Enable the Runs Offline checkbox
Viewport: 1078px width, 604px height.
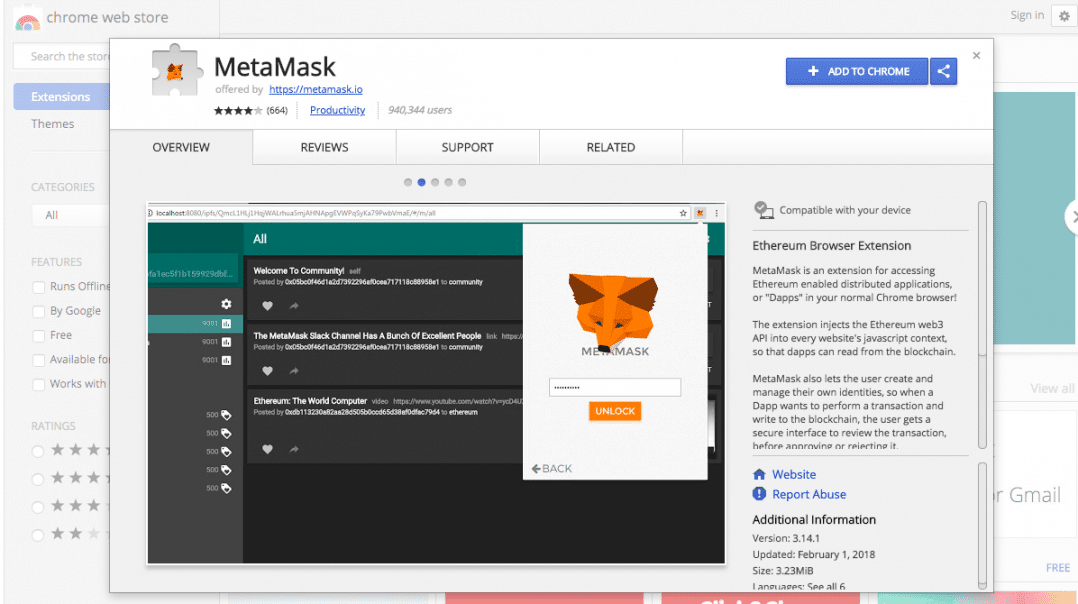[x=38, y=287]
